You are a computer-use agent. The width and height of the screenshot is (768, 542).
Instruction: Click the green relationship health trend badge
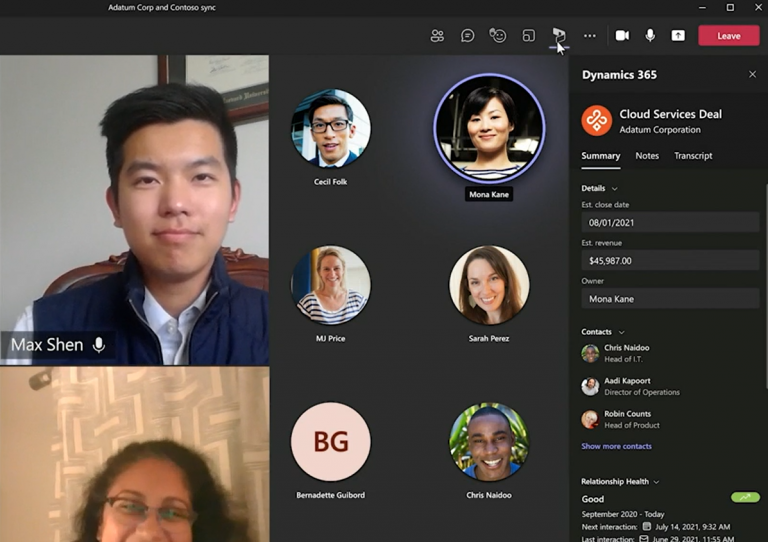tap(745, 497)
